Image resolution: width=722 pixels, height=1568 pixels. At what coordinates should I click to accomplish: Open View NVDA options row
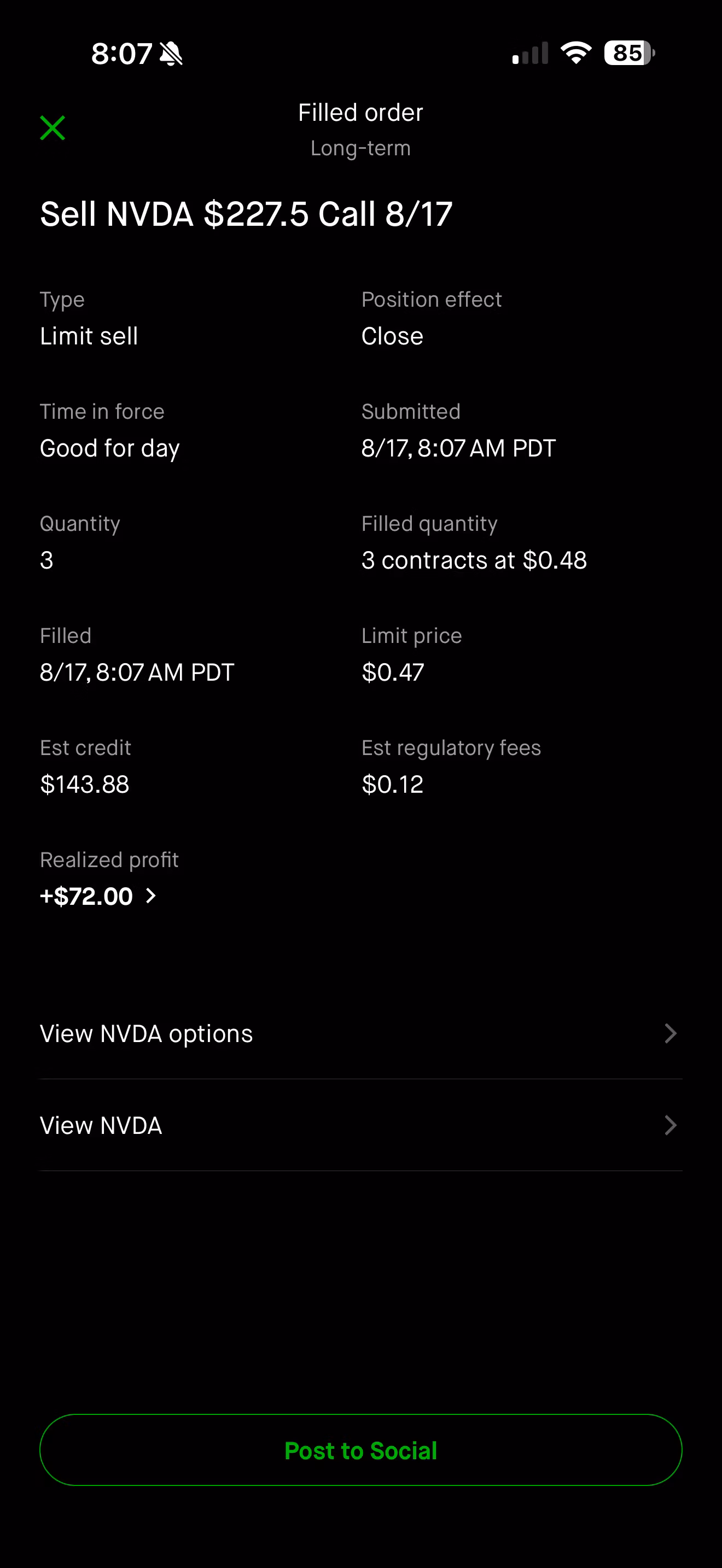point(361,1033)
